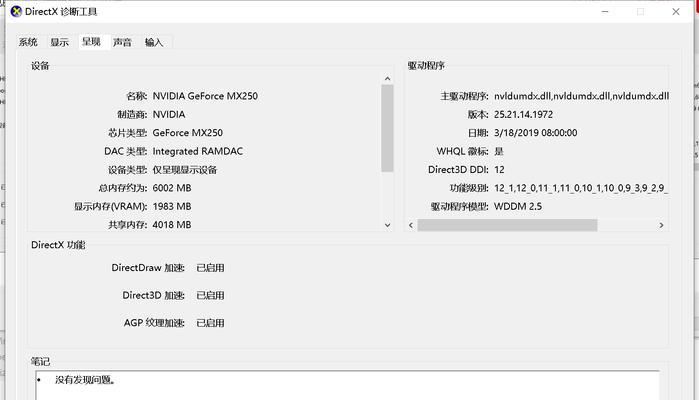Click the Direct3D DDI value 12
This screenshot has width=699, height=400.
pos(499,169)
